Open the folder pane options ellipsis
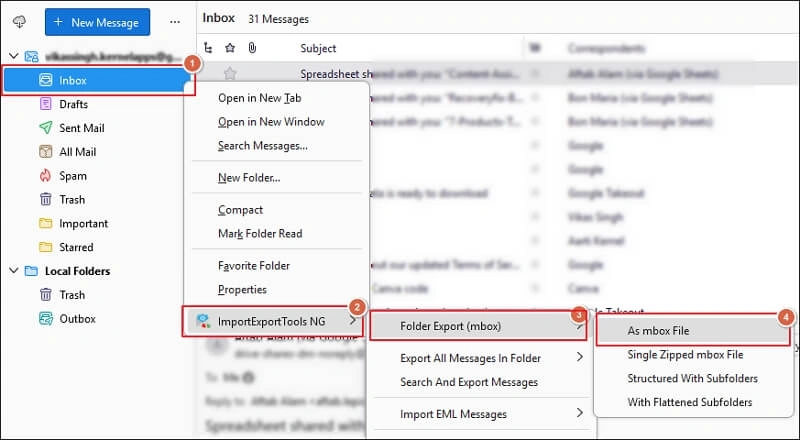This screenshot has height=440, width=800. coord(175,22)
